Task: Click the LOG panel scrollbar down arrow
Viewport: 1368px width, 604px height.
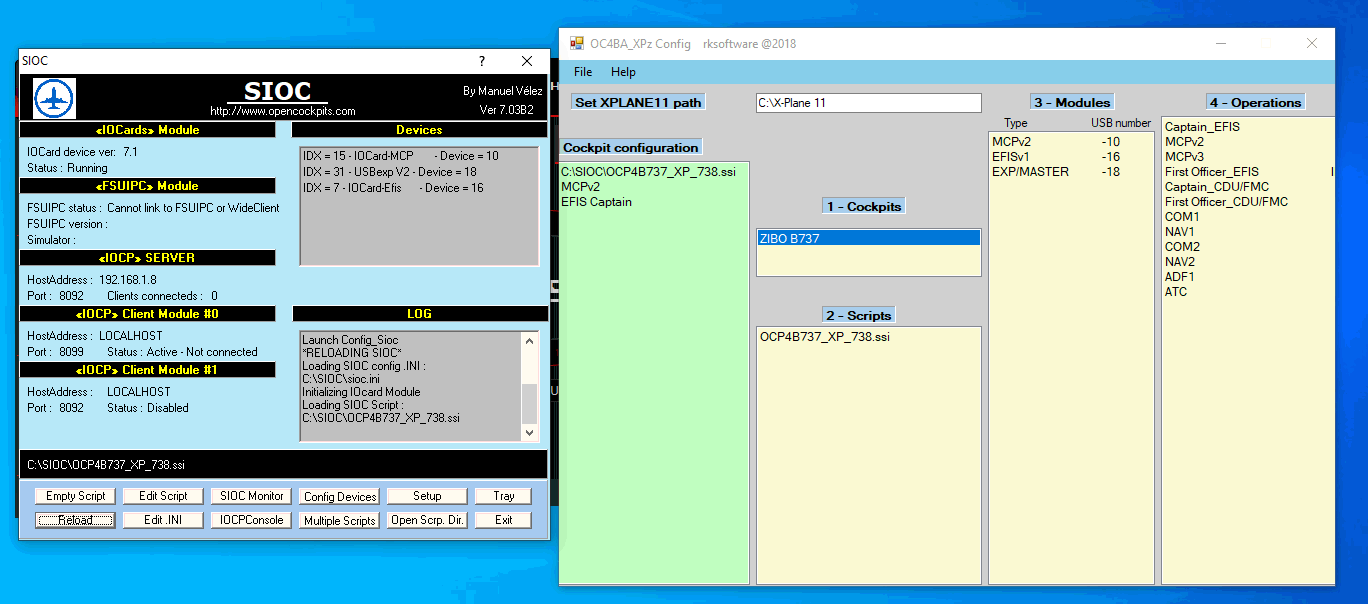Action: (529, 432)
